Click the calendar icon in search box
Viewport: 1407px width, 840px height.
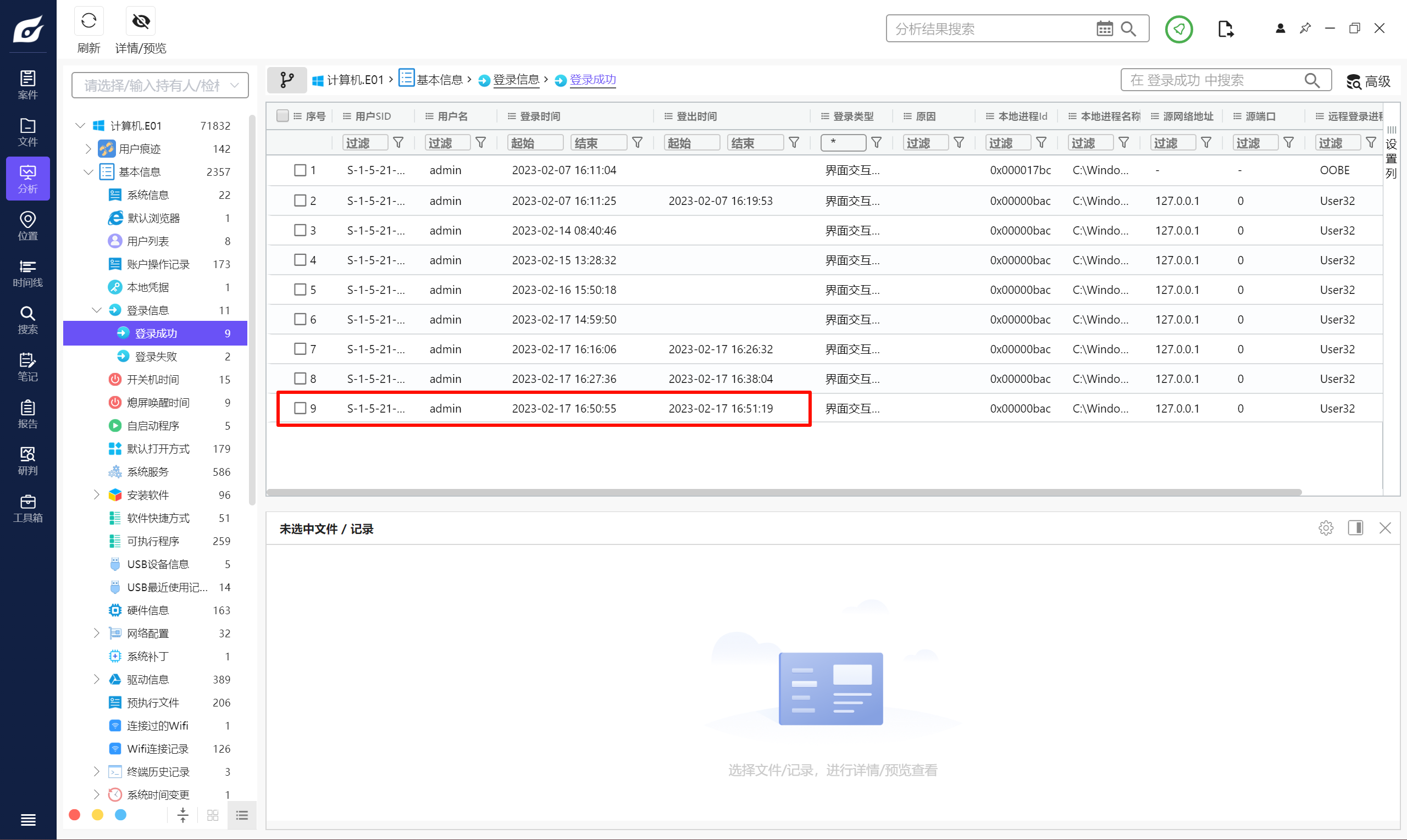click(x=1104, y=29)
